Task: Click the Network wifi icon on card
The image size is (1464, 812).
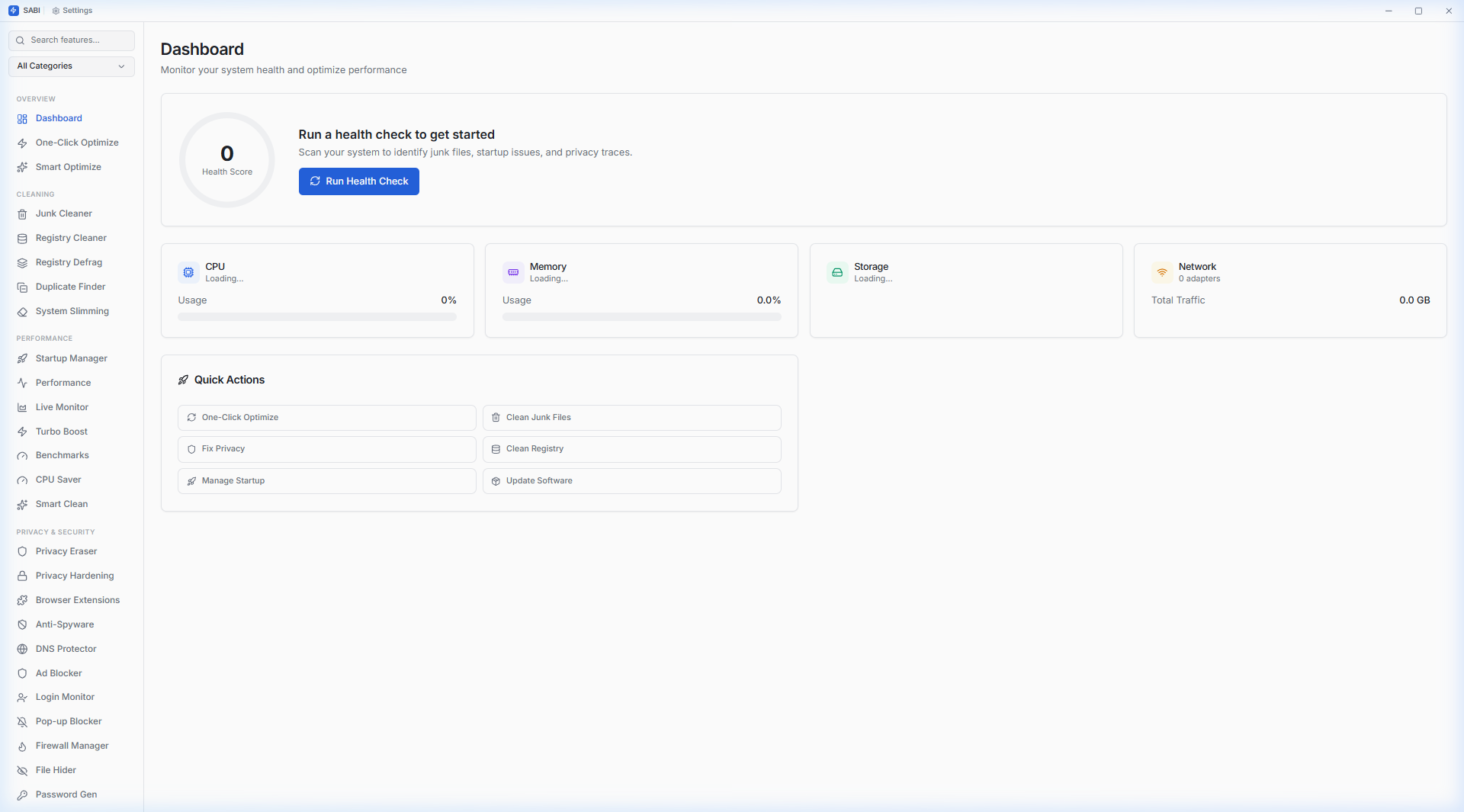Action: (x=1162, y=272)
